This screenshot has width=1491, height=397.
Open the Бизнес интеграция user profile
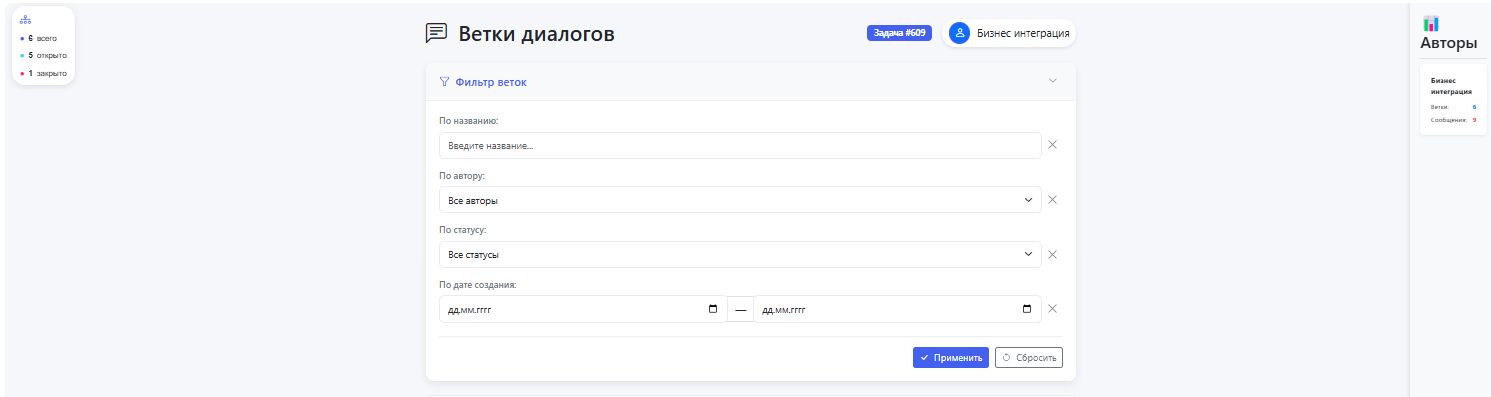click(1009, 33)
